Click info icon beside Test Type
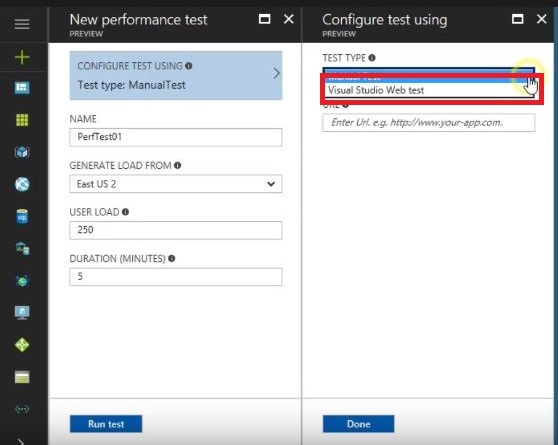558x445 pixels. 372,58
